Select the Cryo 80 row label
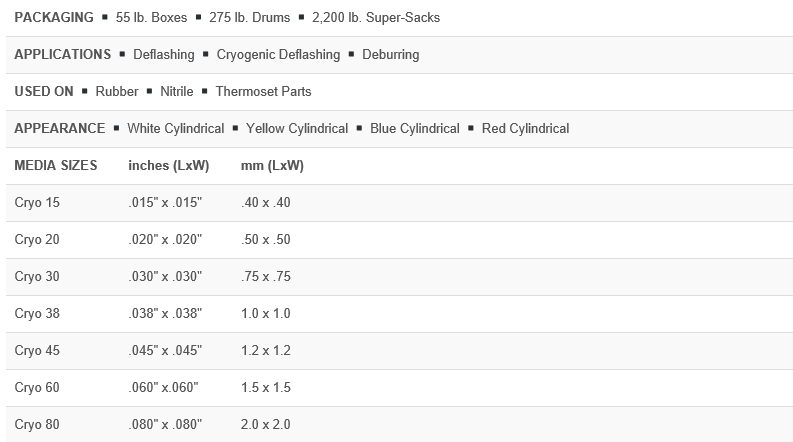Screen dimensions: 793x442 [x=37, y=424]
